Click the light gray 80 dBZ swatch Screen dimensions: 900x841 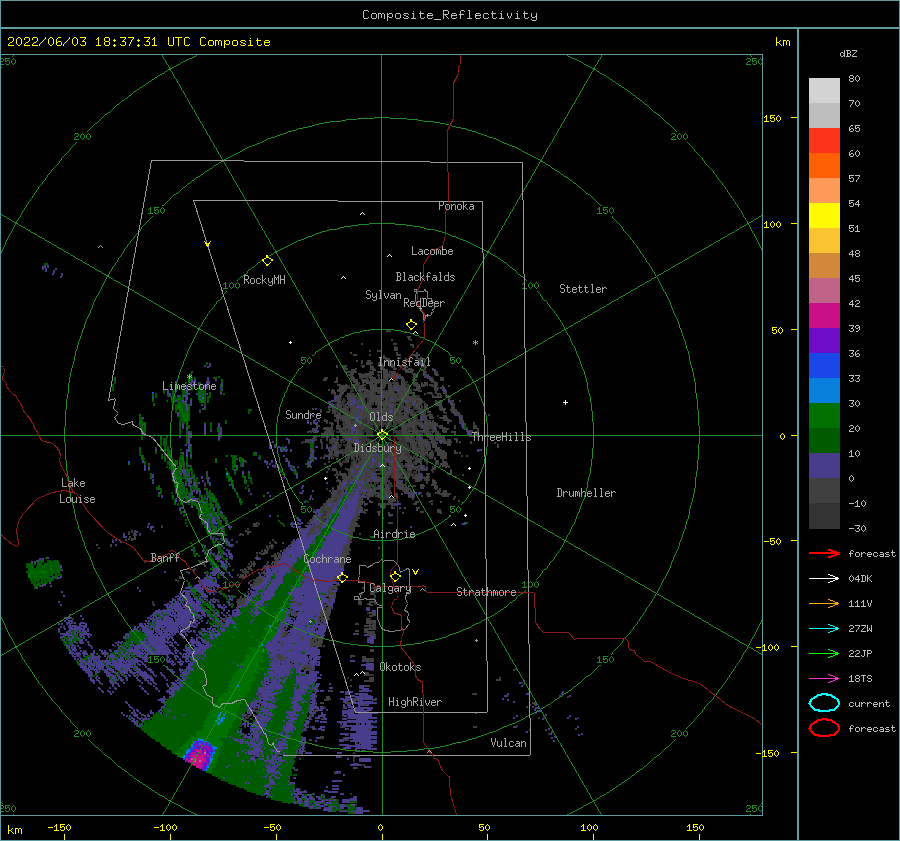824,90
